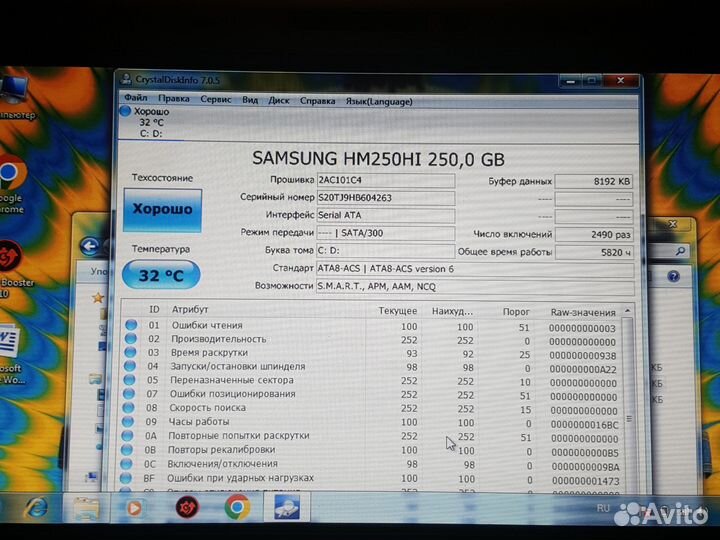
Task: Click search magnifier in background Explorer window
Action: click(681, 251)
